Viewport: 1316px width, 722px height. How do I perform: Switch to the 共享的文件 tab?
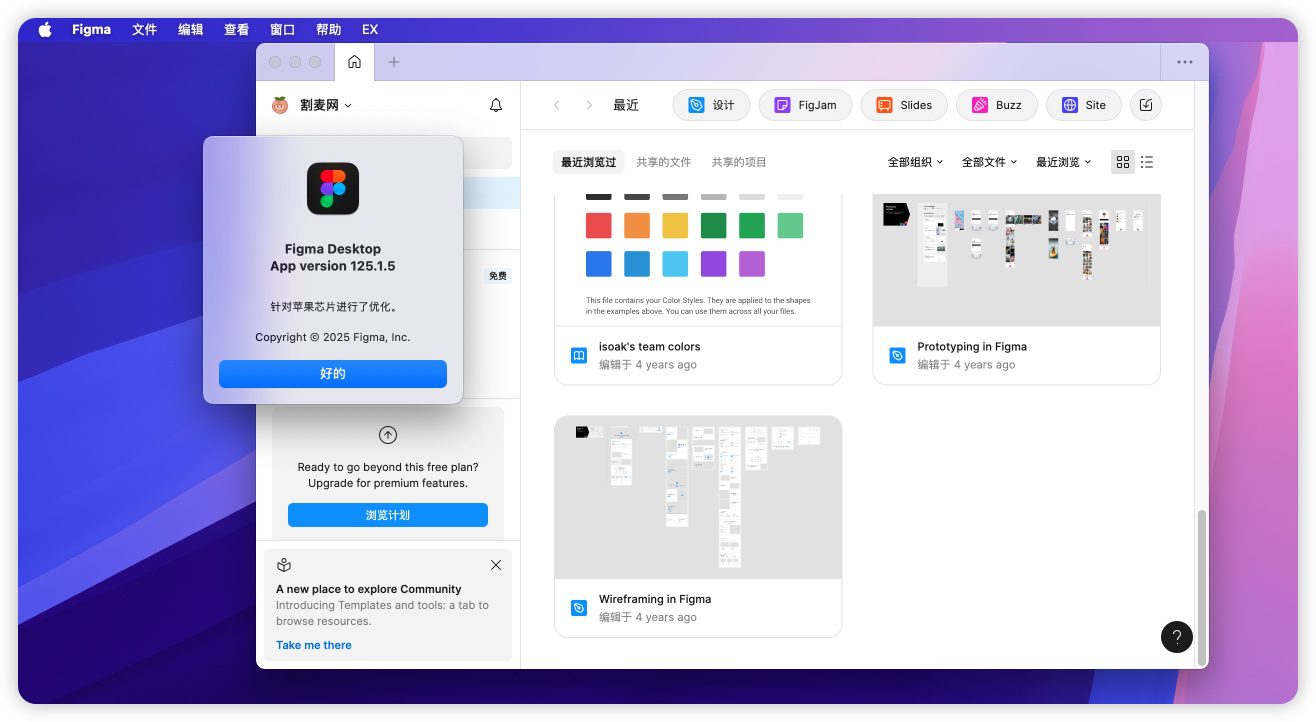point(664,162)
